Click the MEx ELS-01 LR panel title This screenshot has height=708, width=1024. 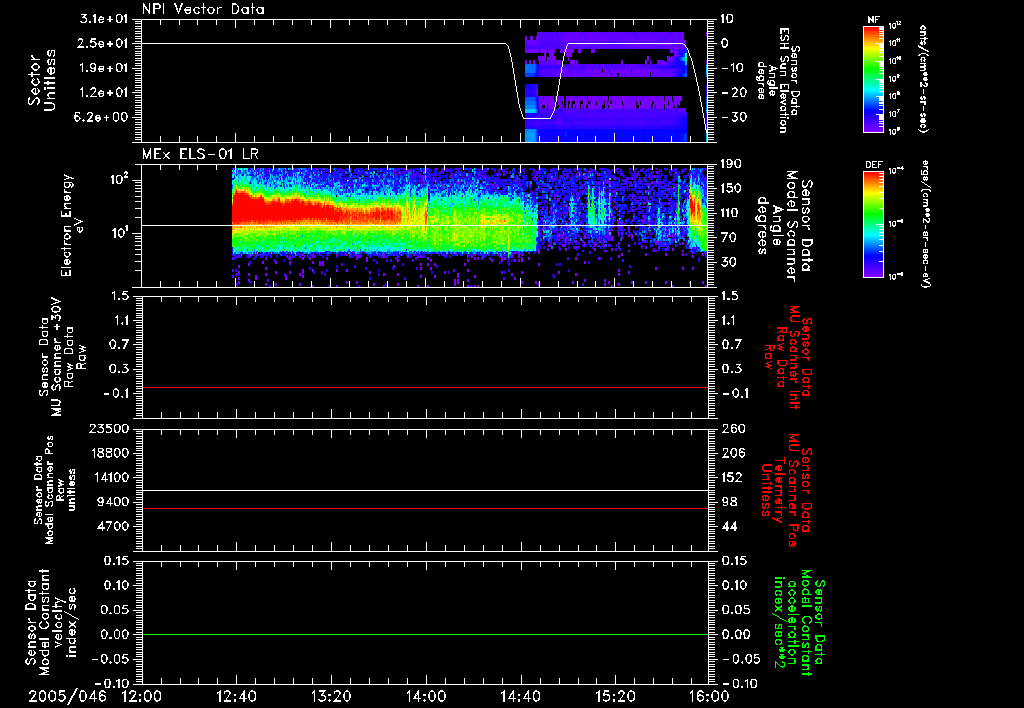click(x=200, y=154)
